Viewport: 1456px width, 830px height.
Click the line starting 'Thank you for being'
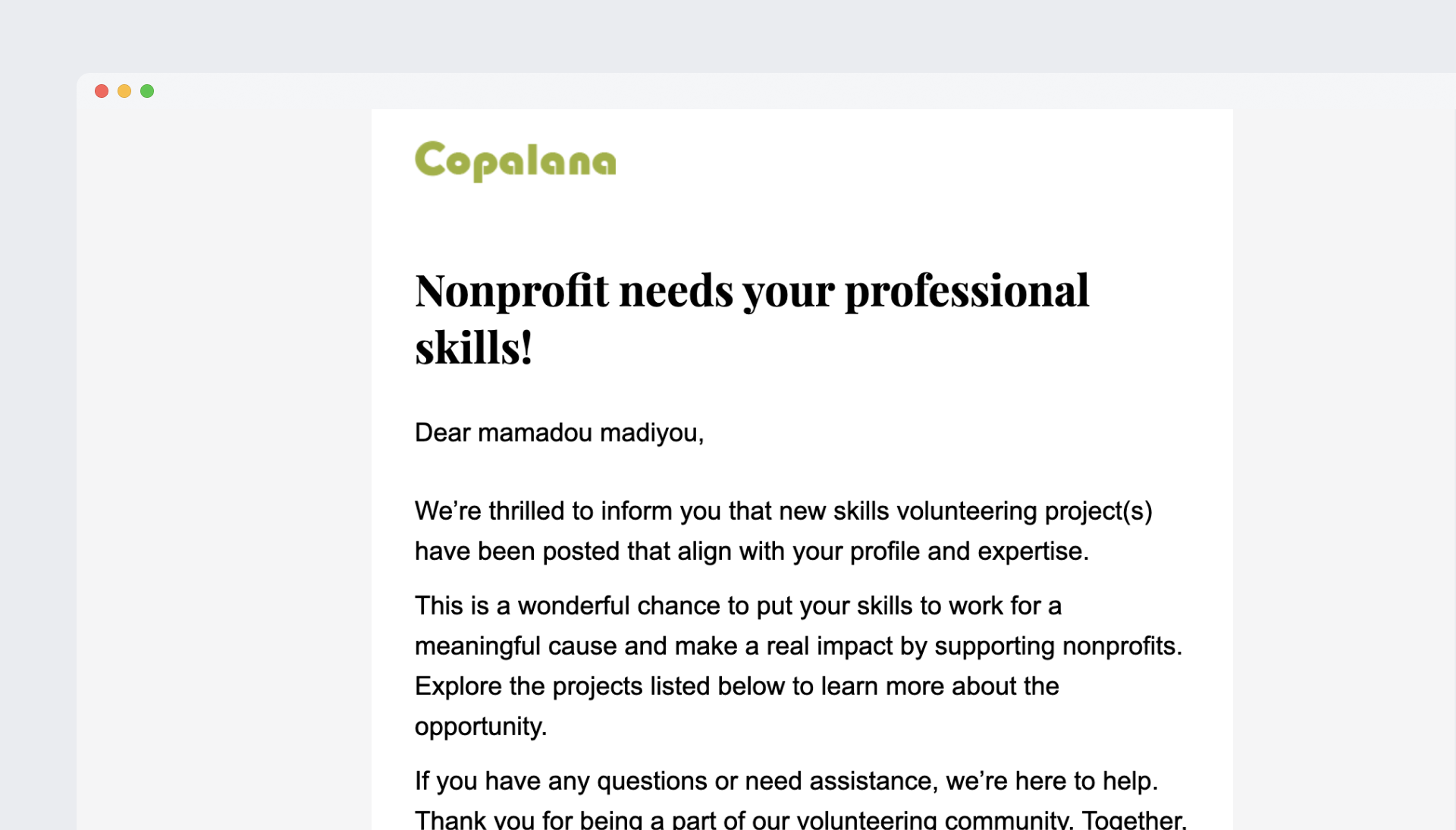click(x=800, y=819)
